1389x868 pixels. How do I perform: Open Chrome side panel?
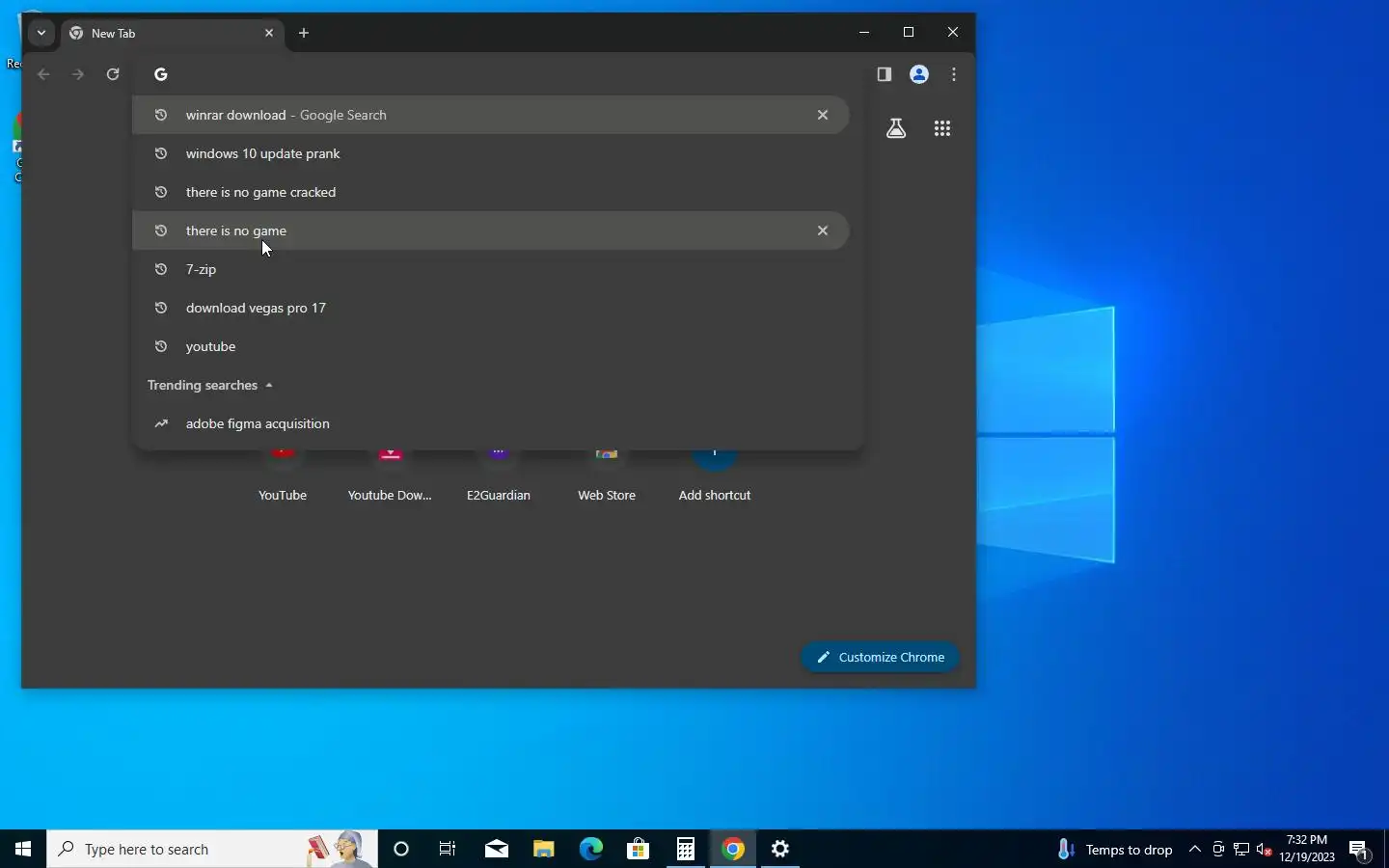(885, 74)
